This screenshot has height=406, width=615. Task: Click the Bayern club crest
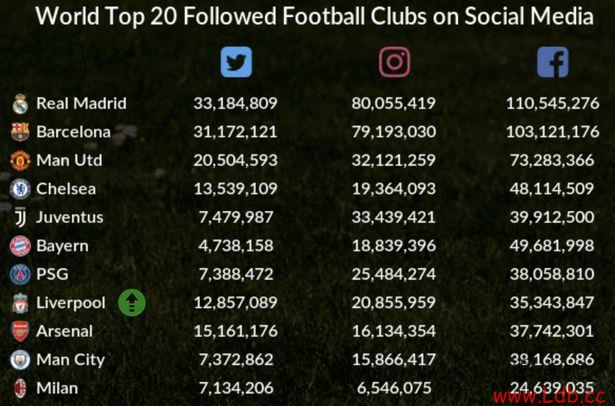[20, 246]
